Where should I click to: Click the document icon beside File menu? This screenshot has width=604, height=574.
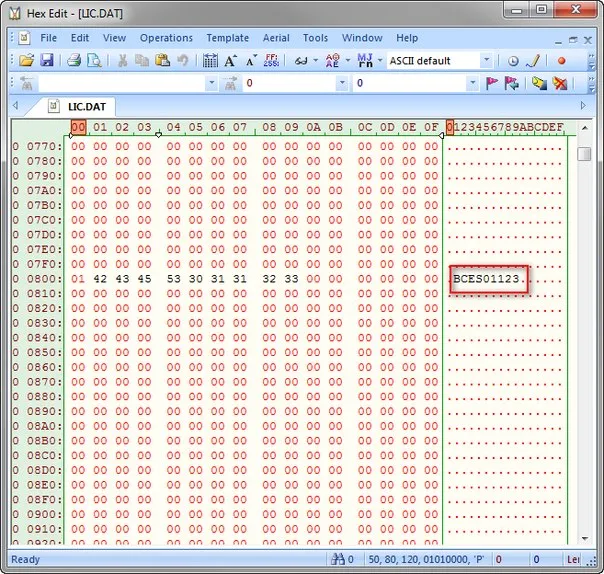[x=25, y=38]
